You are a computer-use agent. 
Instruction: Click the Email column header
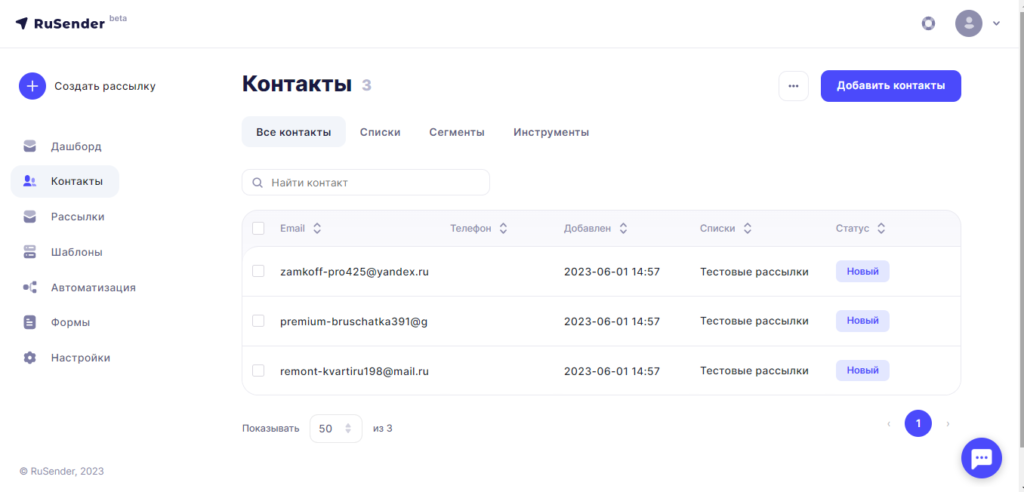pyautogui.click(x=293, y=228)
